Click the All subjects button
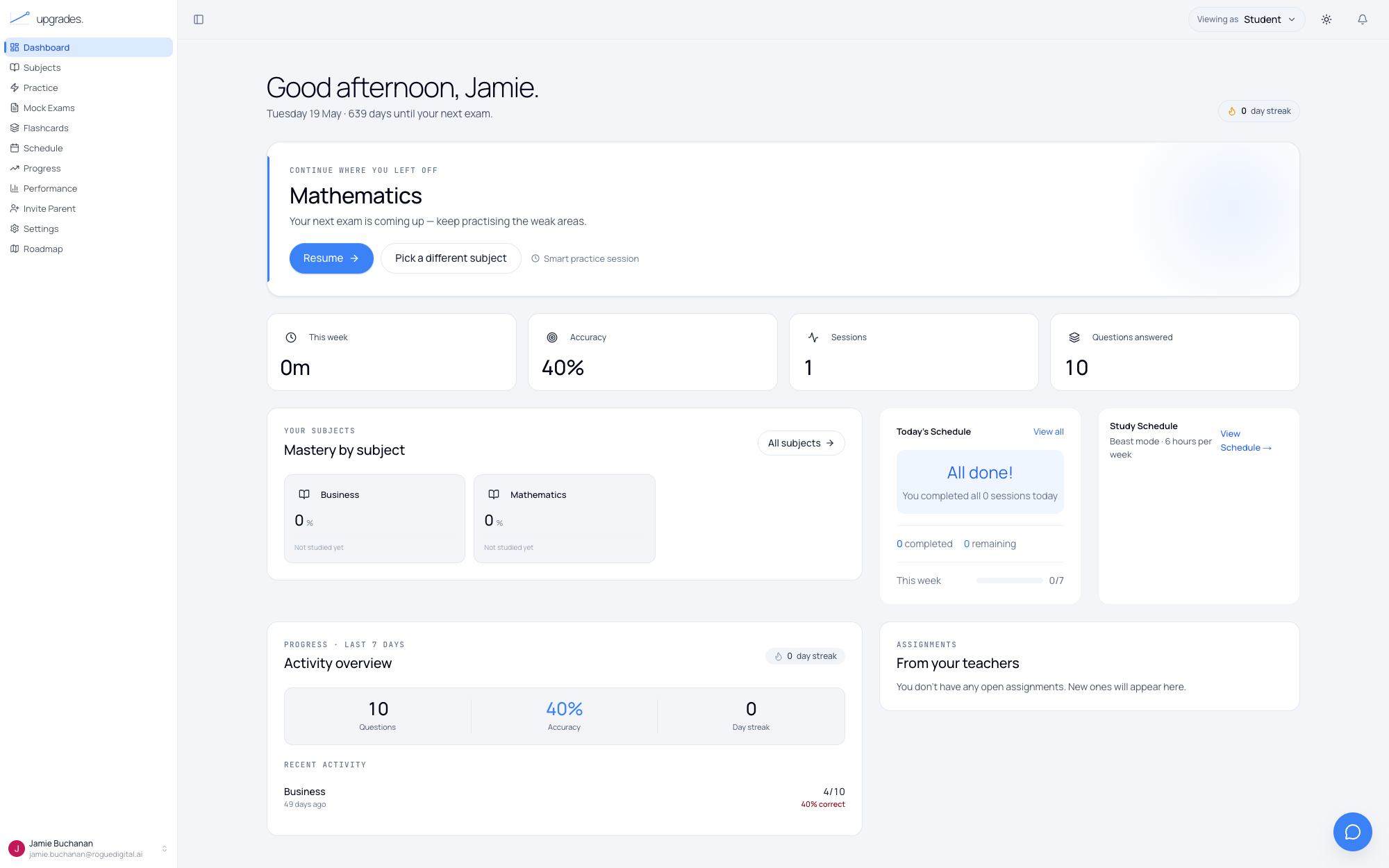 coord(801,443)
